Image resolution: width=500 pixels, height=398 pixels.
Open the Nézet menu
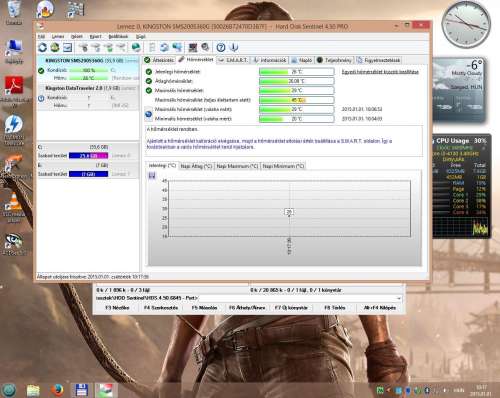(77, 36)
